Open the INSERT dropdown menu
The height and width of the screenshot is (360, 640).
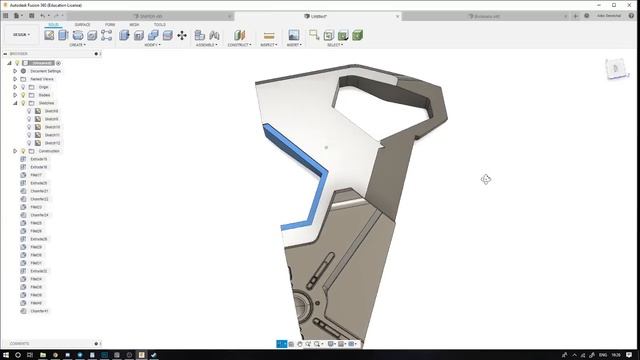click(x=294, y=45)
